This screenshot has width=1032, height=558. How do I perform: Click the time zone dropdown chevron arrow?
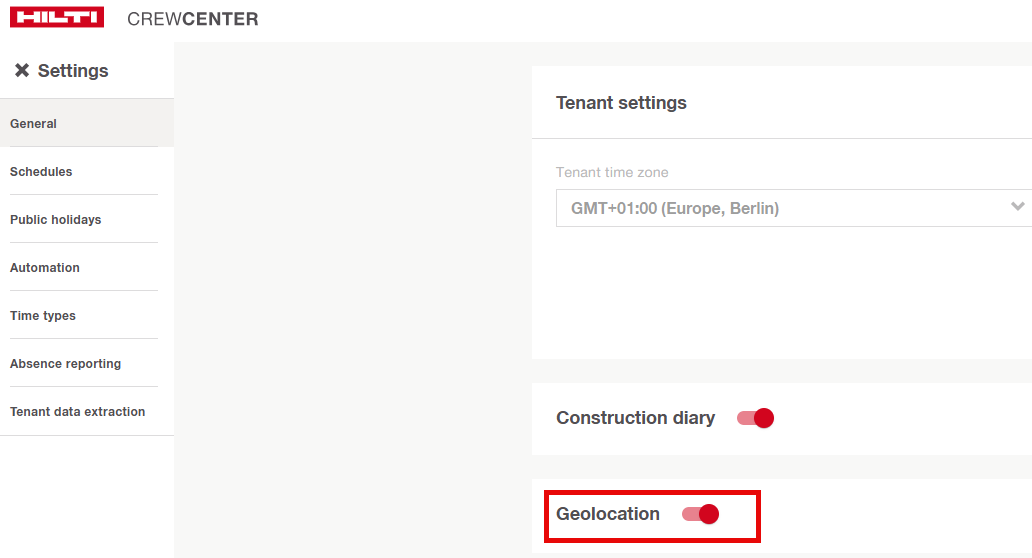(x=1017, y=207)
